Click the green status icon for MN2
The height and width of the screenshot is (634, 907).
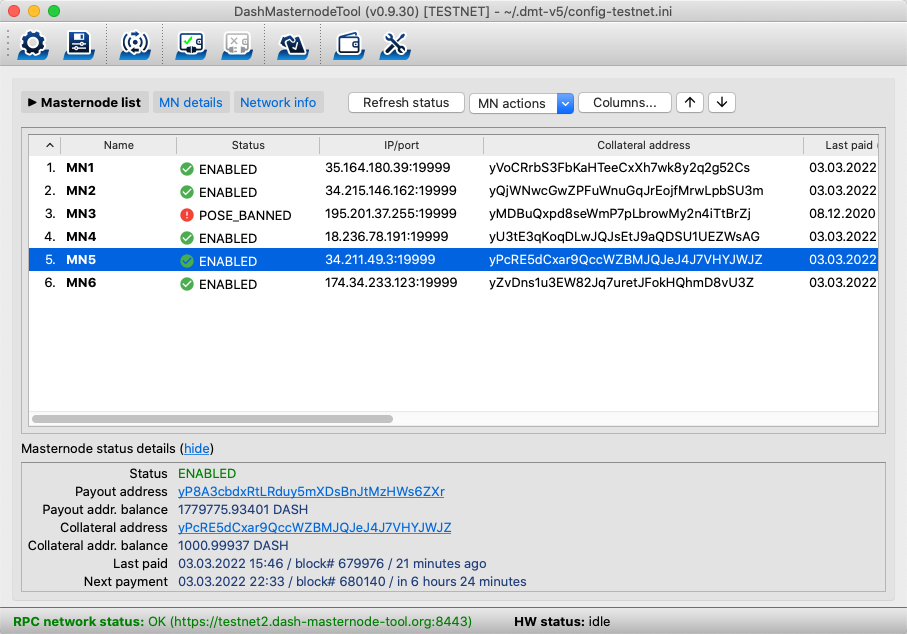coord(187,192)
